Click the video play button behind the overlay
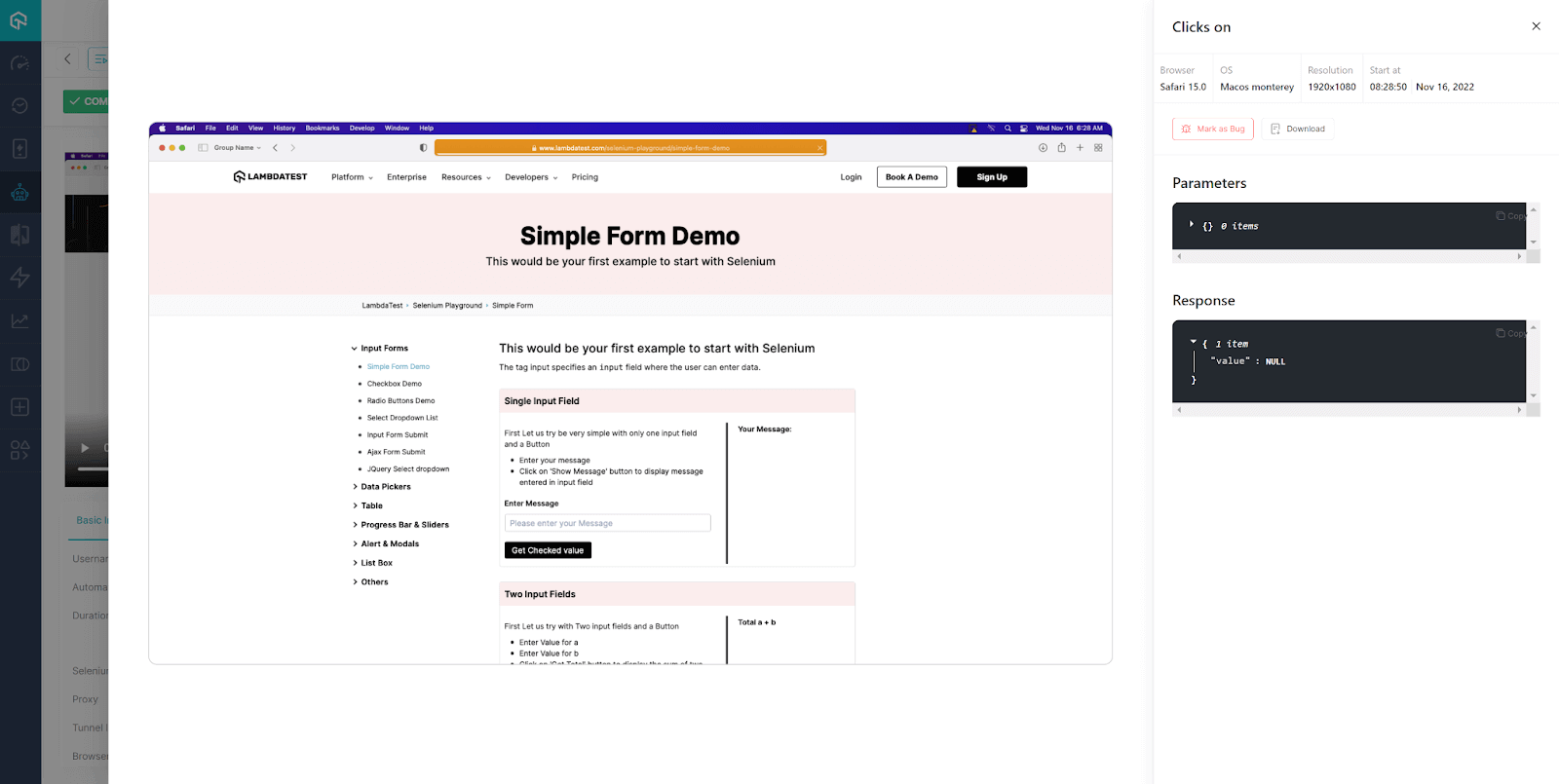The width and height of the screenshot is (1559, 784). [85, 448]
